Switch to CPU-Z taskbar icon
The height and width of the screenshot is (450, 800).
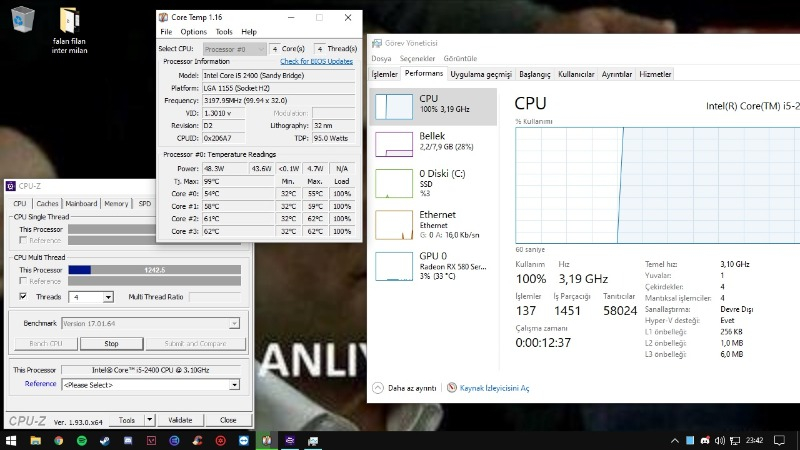coord(290,440)
